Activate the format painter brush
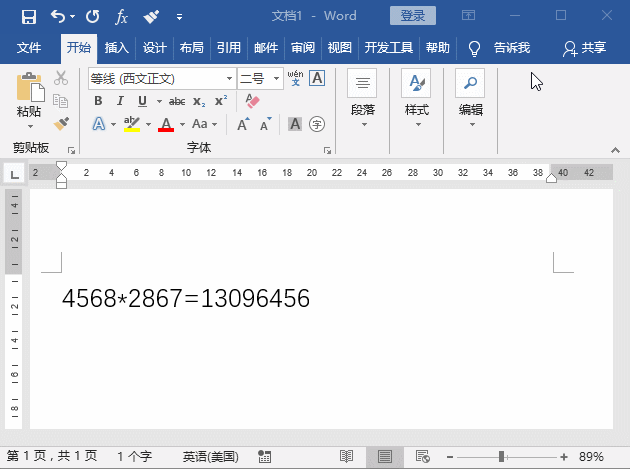 61,124
